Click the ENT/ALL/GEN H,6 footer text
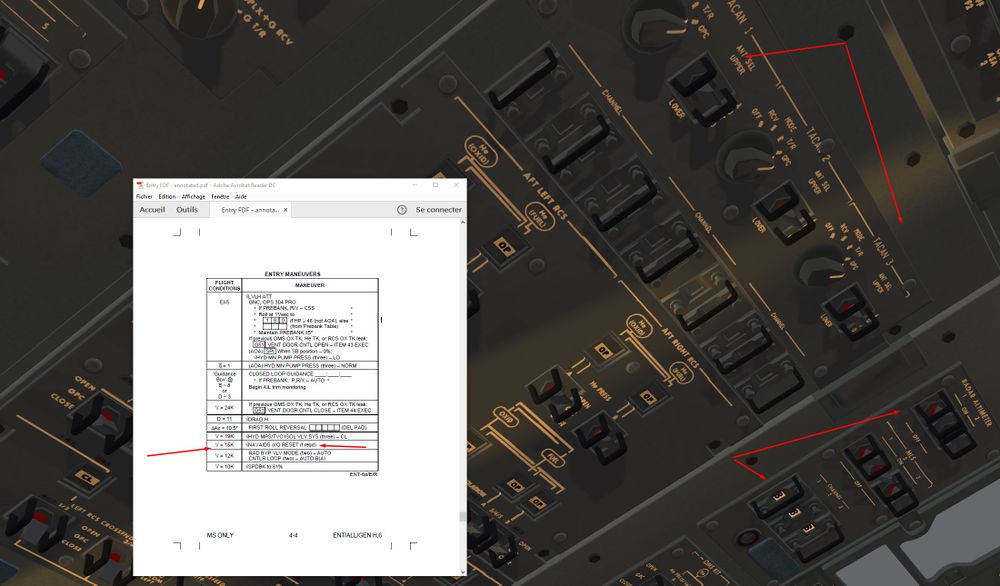The width and height of the screenshot is (1000, 586). pyautogui.click(x=357, y=536)
